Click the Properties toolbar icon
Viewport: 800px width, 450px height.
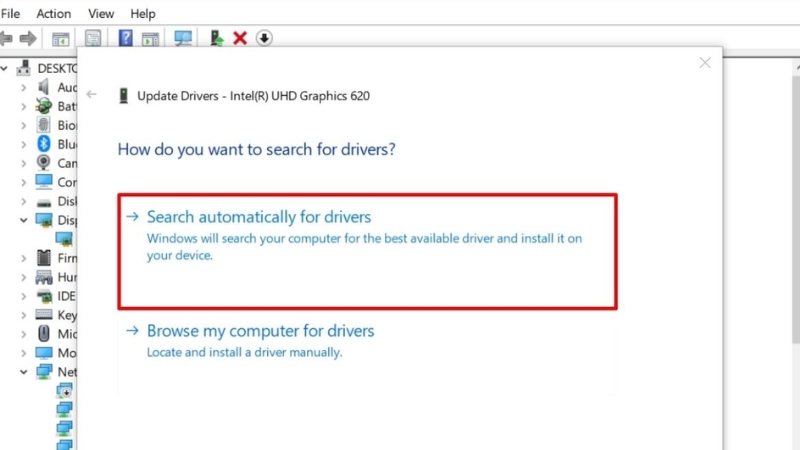pyautogui.click(x=93, y=38)
